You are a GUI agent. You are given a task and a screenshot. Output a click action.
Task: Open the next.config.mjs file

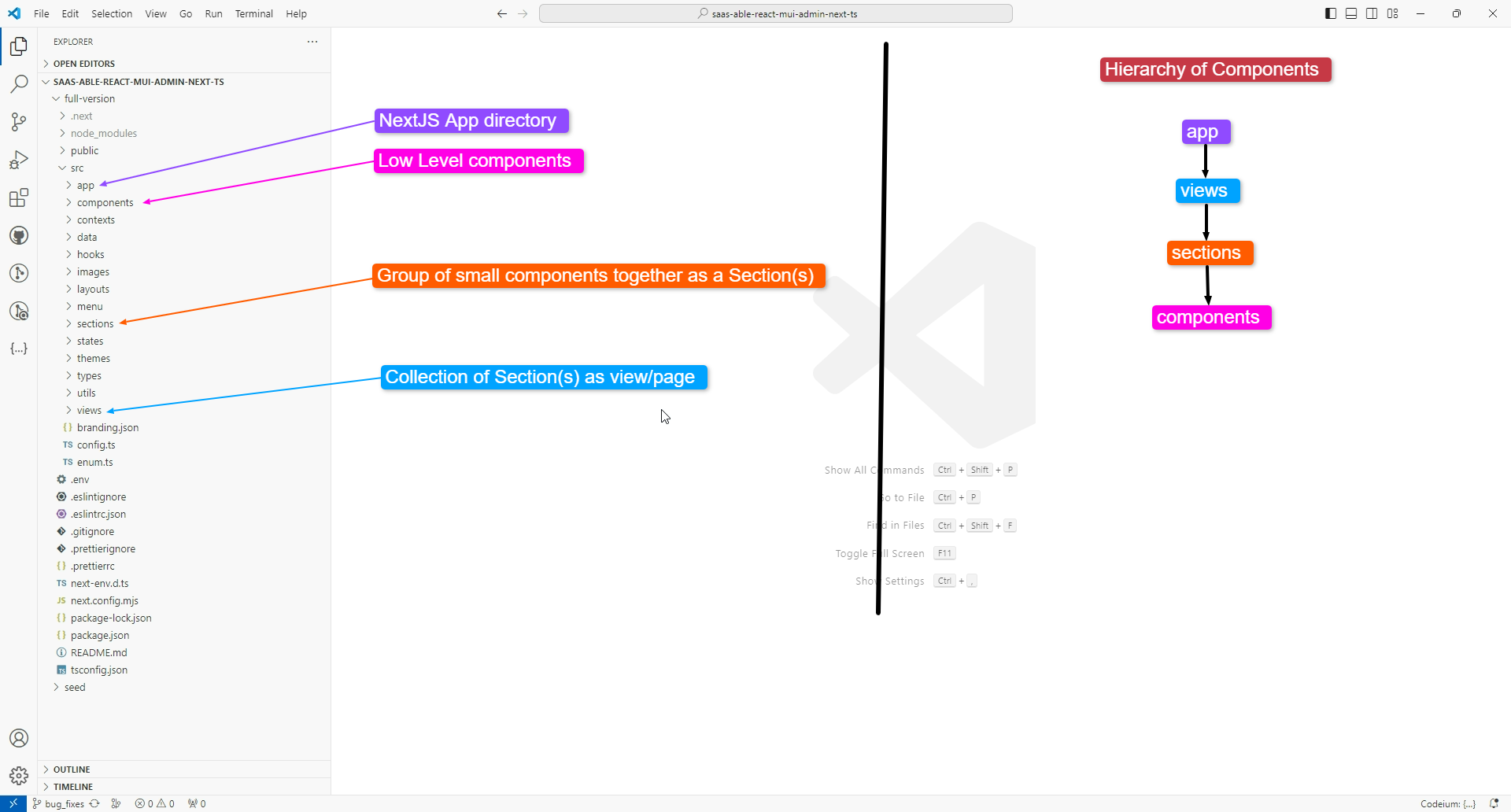coord(184,601)
